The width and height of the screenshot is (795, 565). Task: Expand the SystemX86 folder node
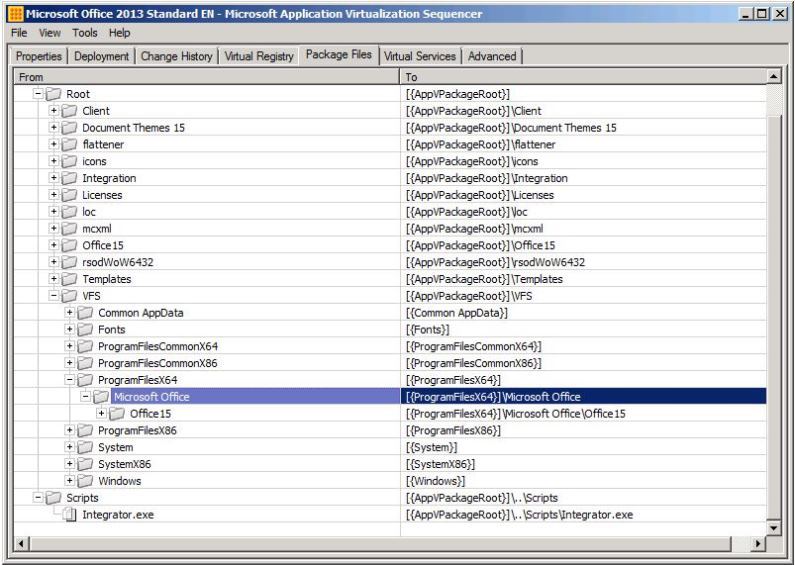[x=69, y=464]
